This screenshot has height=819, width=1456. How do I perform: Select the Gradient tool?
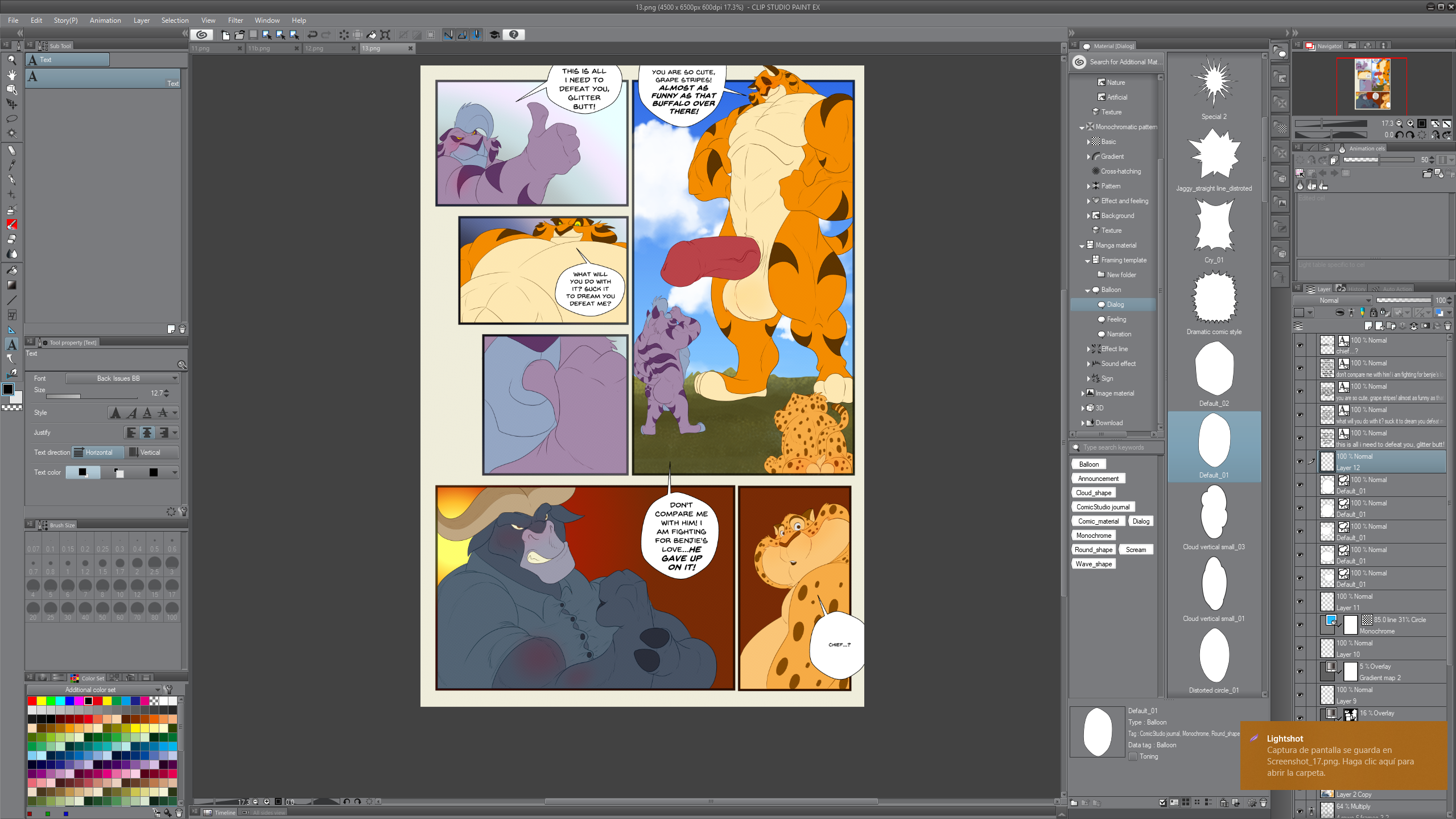[x=11, y=285]
